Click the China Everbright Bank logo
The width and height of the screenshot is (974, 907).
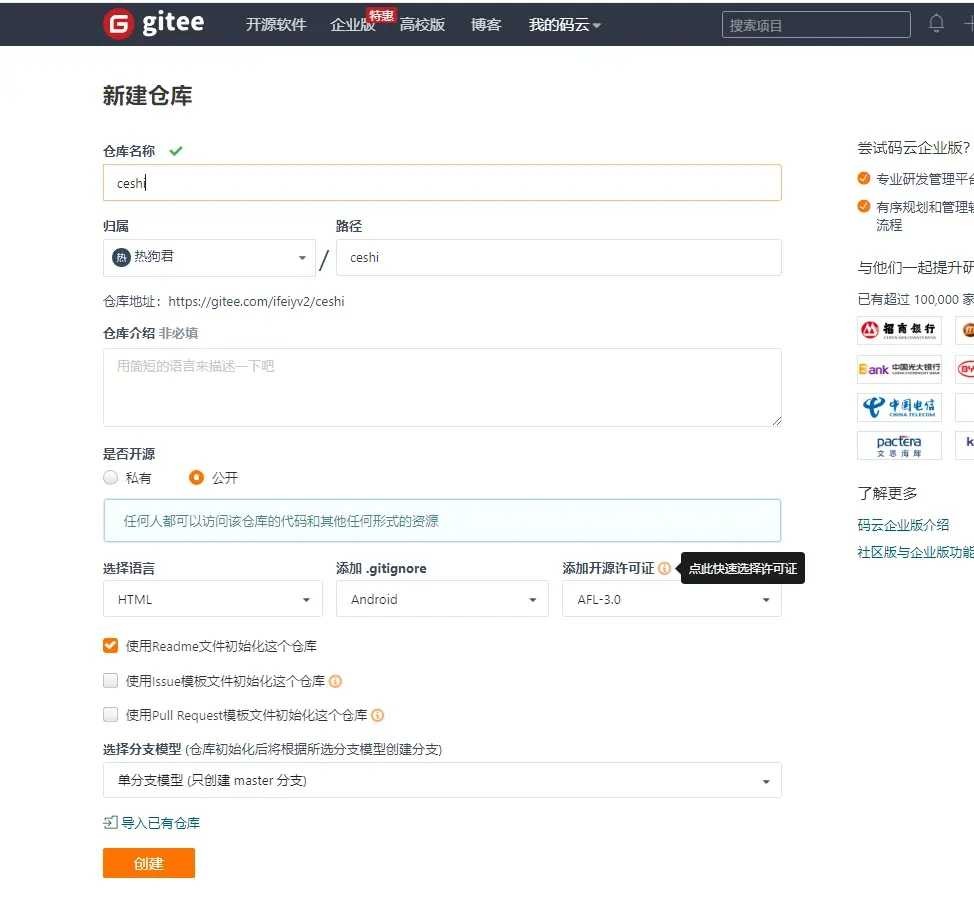tap(899, 370)
